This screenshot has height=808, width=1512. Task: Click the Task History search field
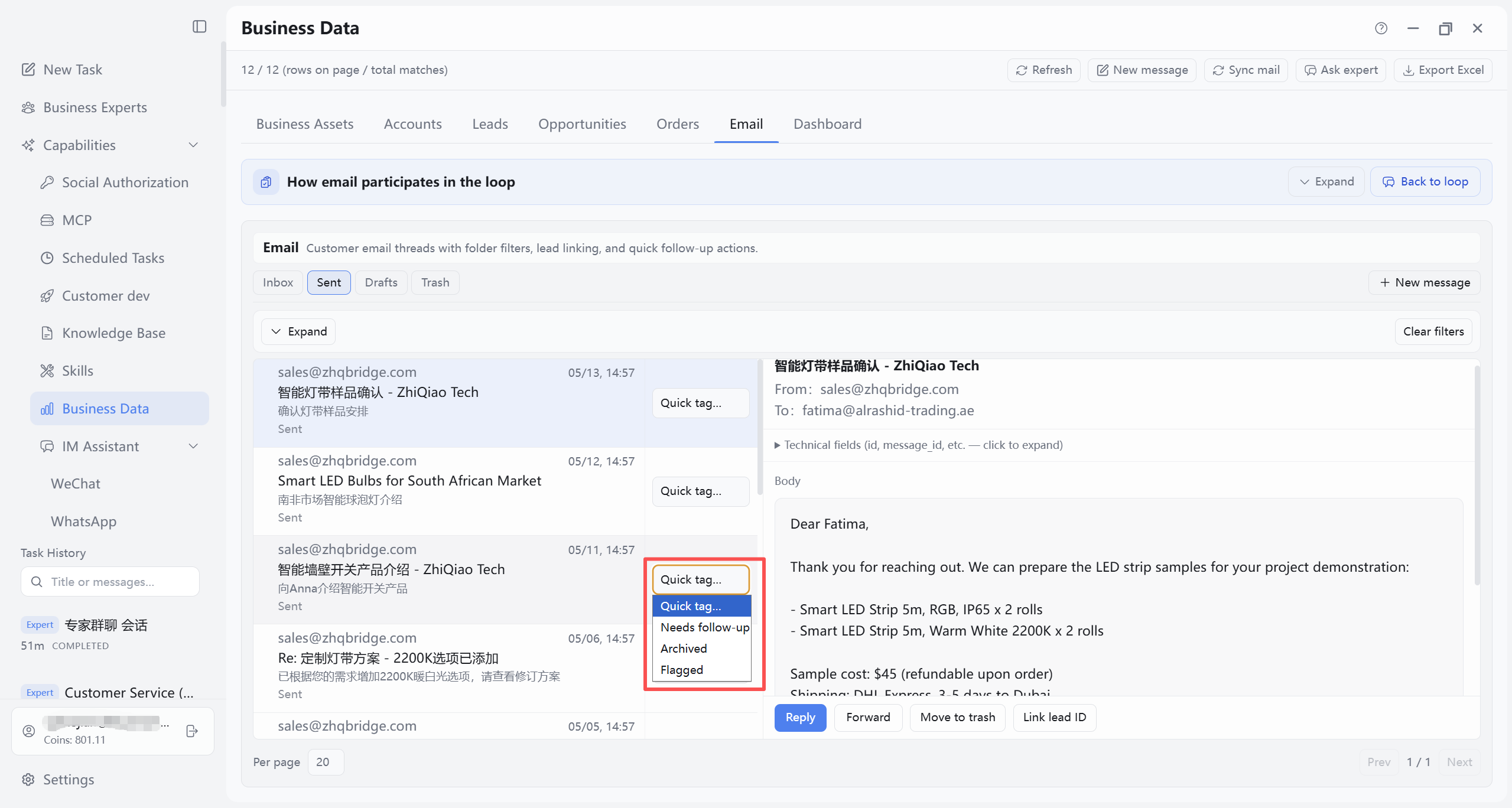(110, 582)
